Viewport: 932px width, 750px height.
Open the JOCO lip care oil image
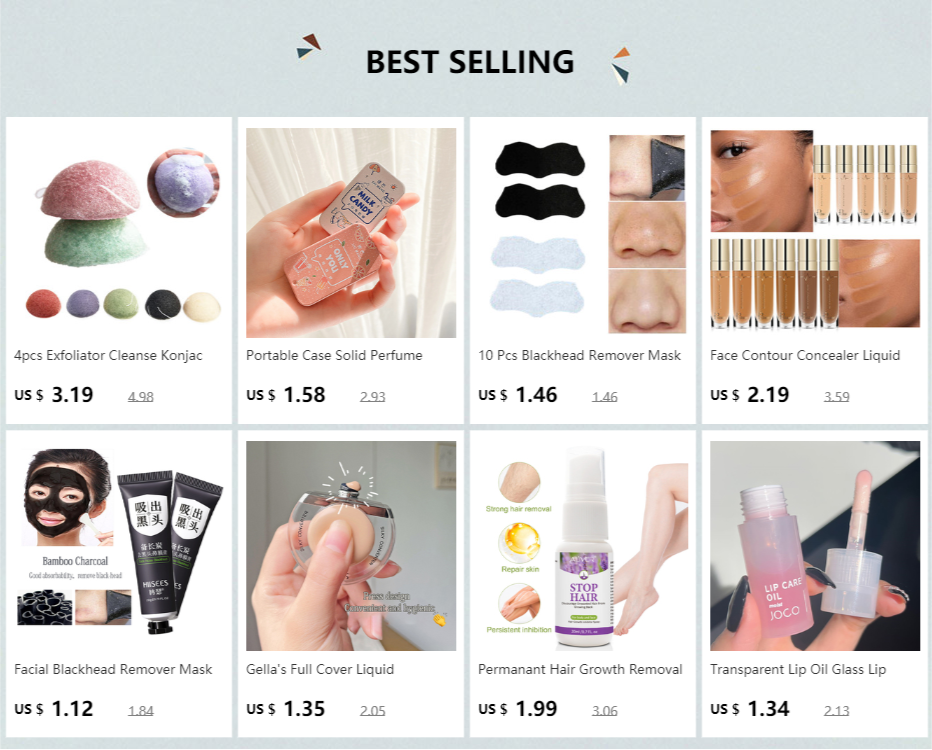(815, 546)
